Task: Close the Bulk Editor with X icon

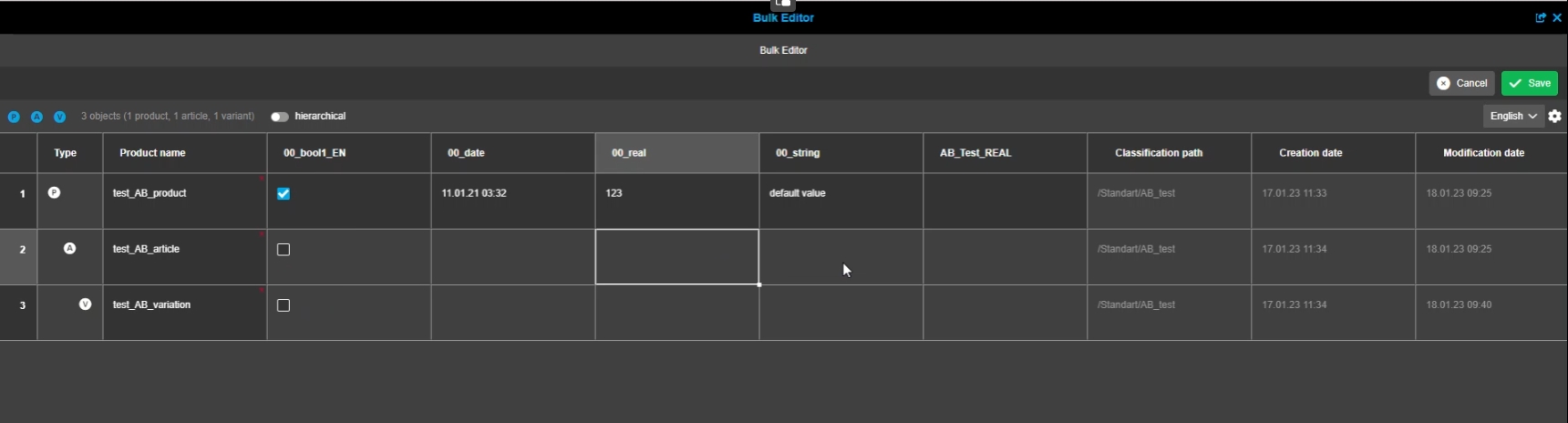Action: tap(1557, 17)
